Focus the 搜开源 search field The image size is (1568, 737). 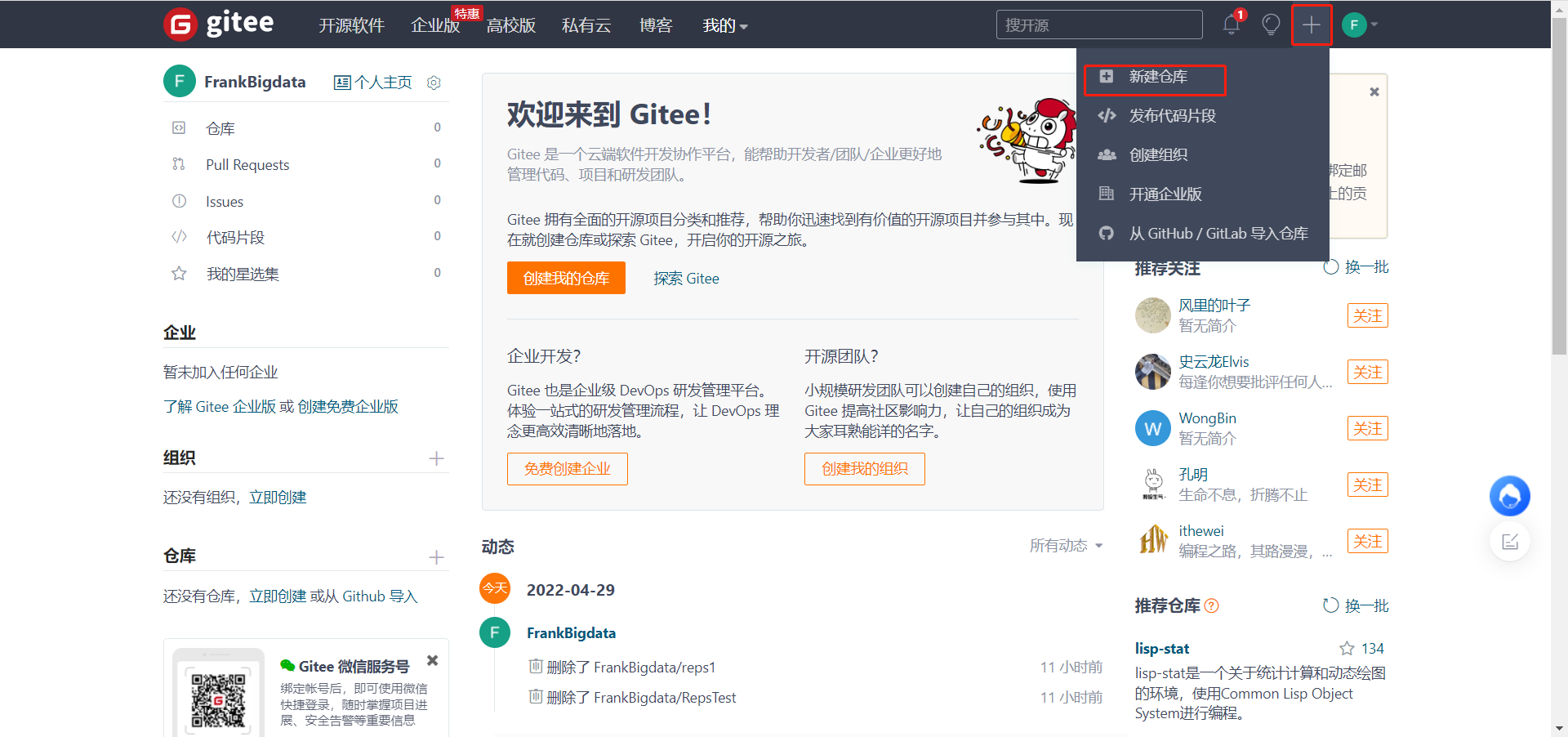[1099, 25]
